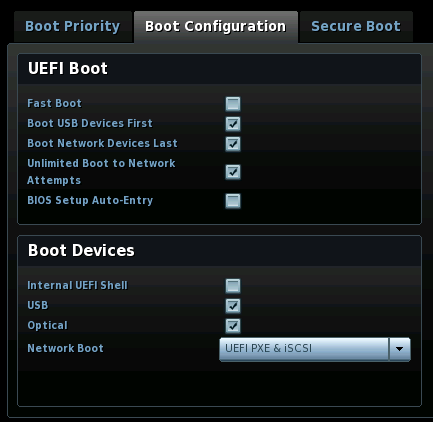
Task: Open the Secure Boot tab
Action: pos(356,27)
